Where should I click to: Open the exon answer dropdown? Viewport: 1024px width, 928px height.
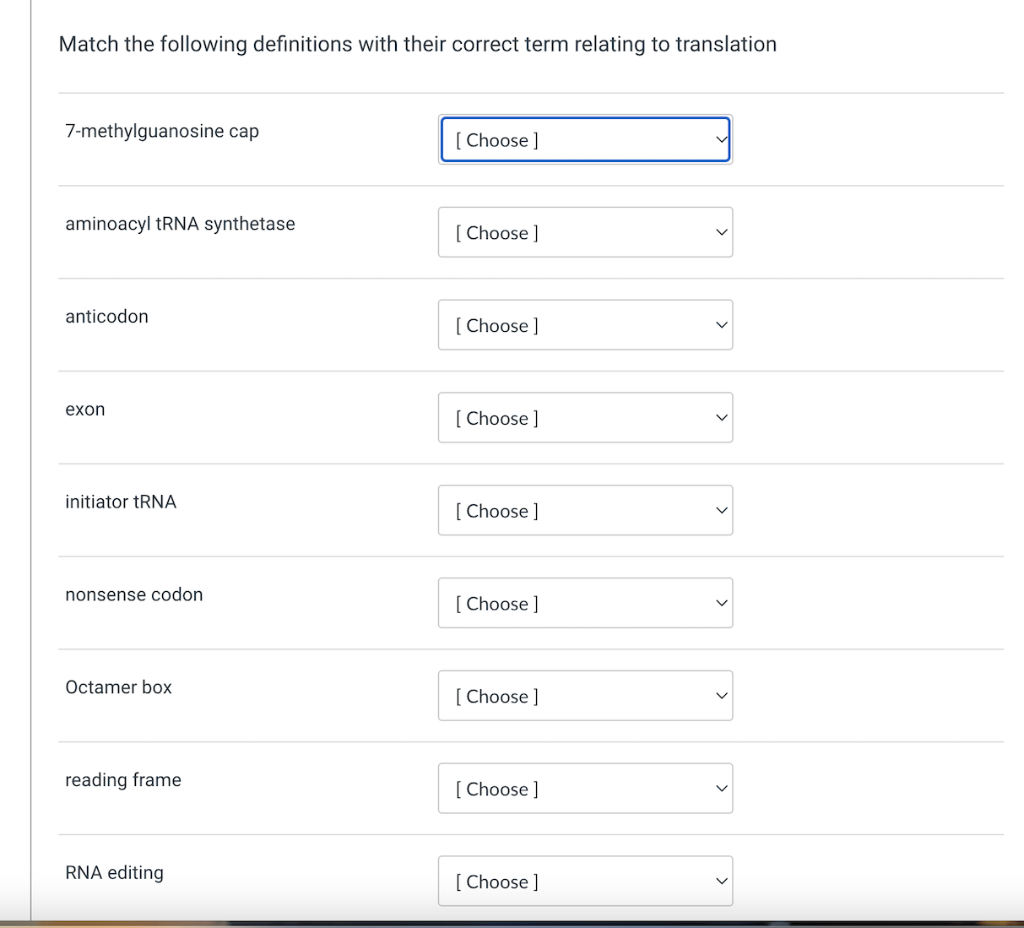click(585, 418)
